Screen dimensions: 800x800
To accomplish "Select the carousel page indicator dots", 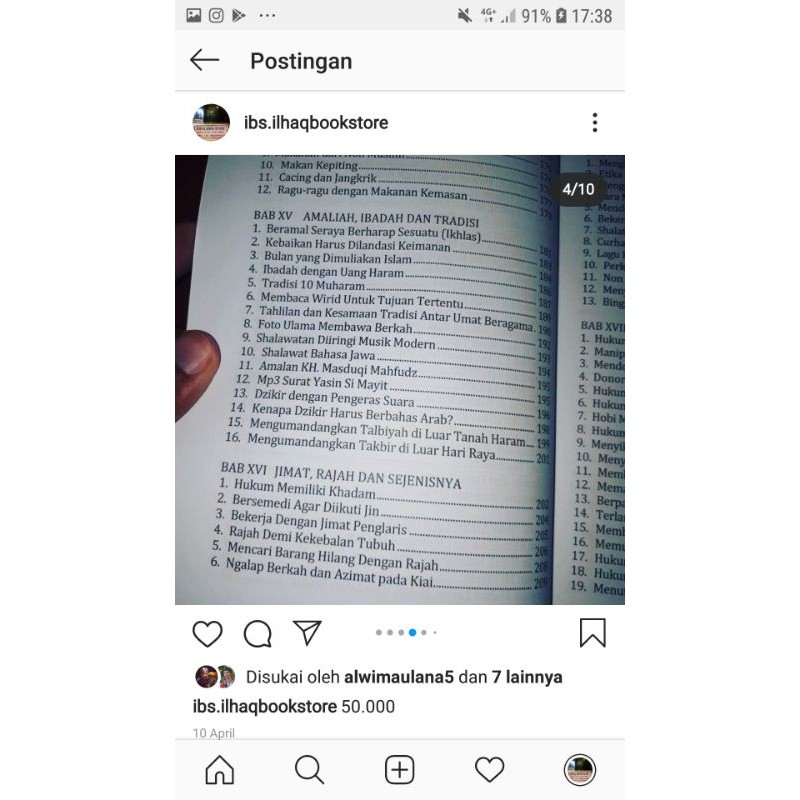I will (x=406, y=633).
